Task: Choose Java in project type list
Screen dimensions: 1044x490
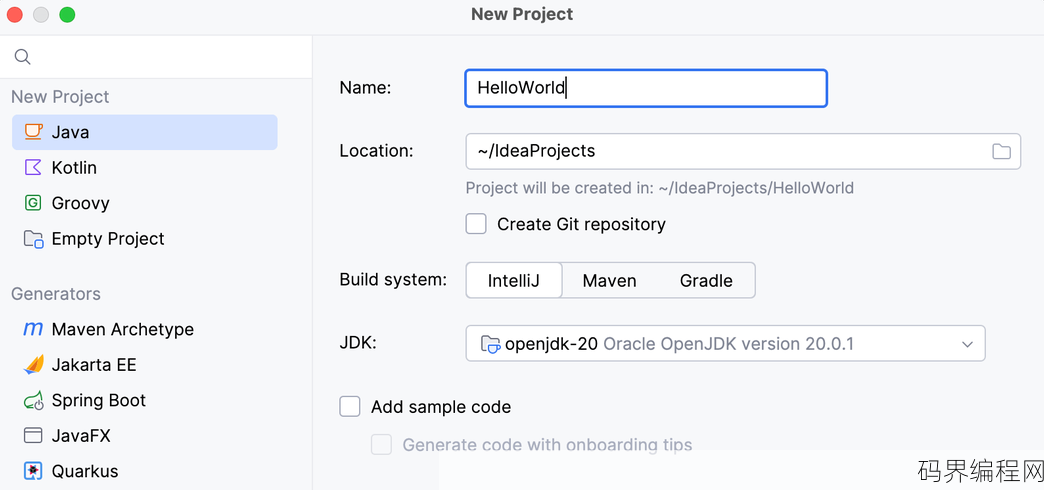Action: [x=144, y=132]
